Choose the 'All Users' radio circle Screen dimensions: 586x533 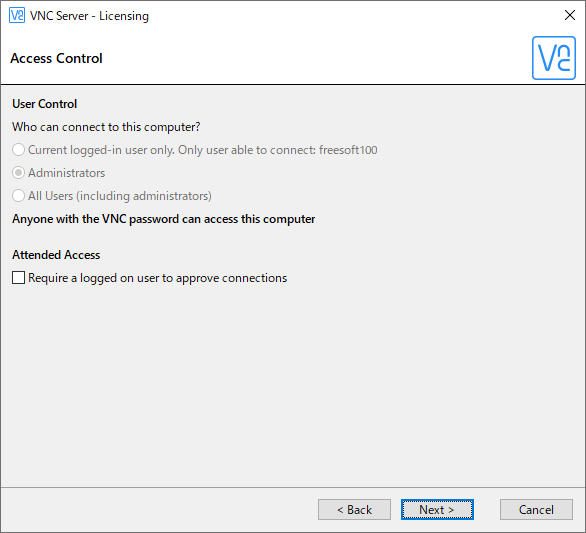click(18, 196)
